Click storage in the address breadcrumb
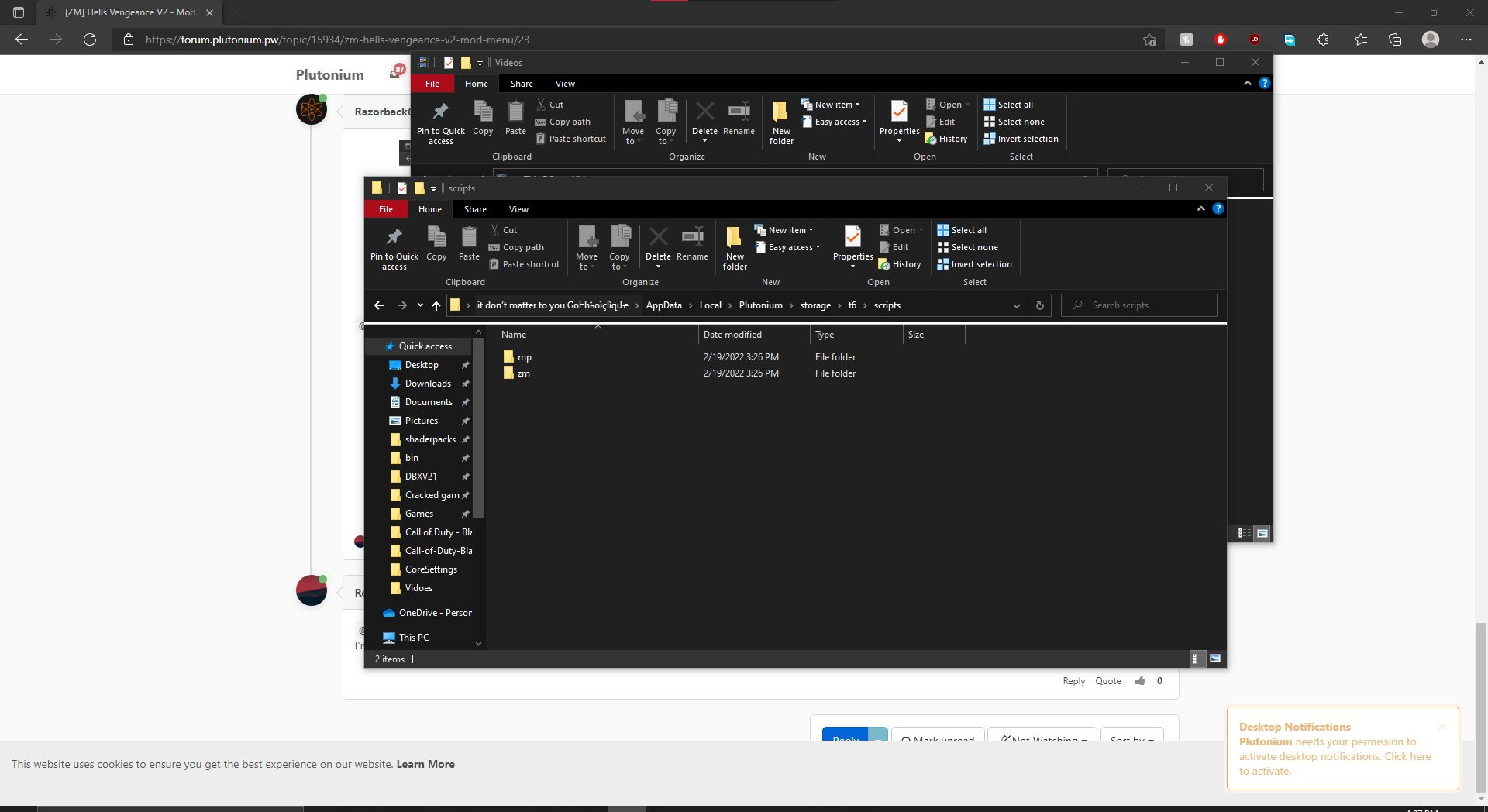 pos(815,305)
